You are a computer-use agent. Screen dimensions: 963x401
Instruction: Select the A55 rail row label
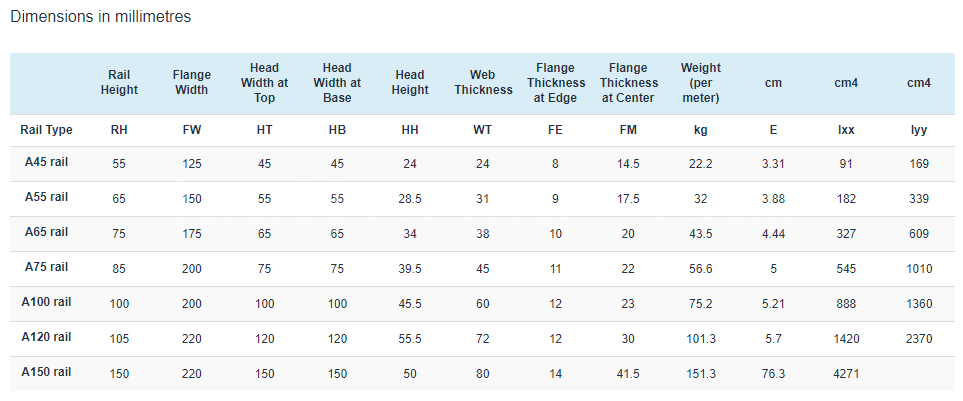(x=46, y=197)
